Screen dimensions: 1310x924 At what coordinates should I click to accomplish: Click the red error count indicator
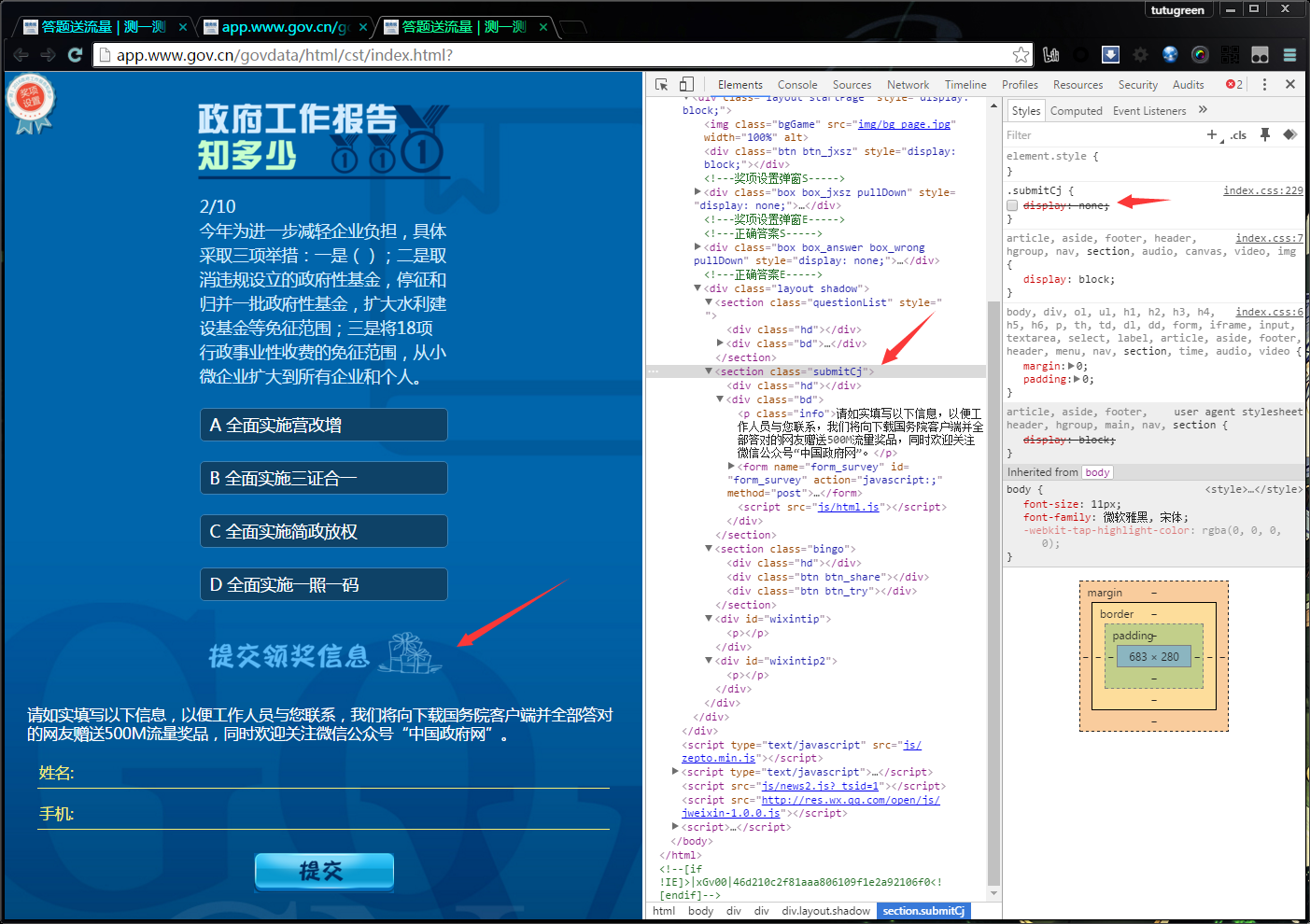pyautogui.click(x=1234, y=84)
